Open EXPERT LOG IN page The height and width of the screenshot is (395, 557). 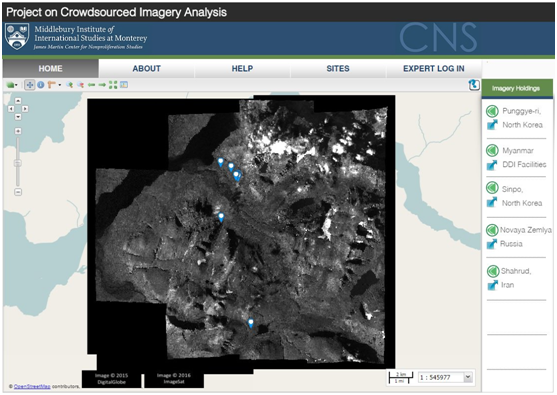[x=434, y=69]
